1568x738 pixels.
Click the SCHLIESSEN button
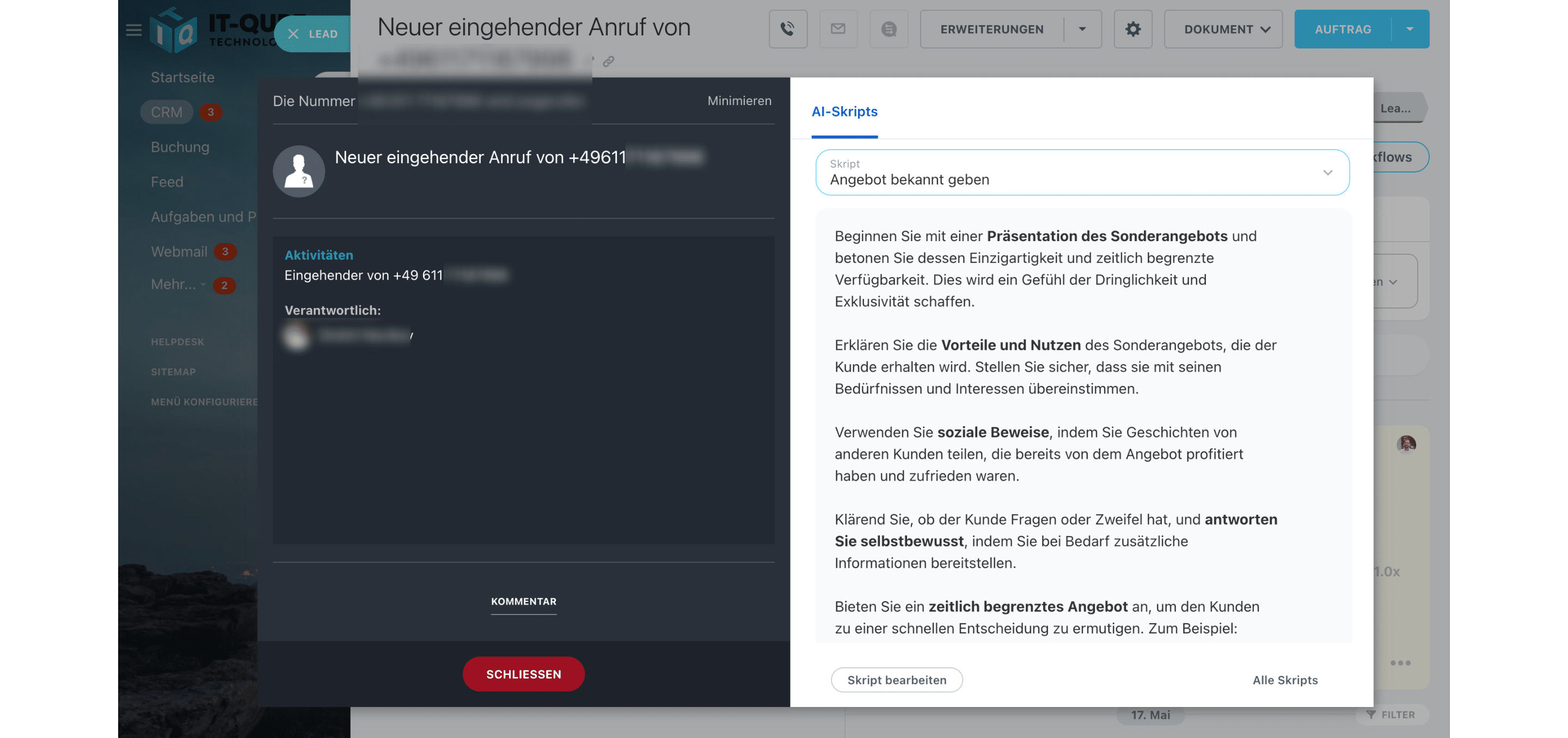pos(523,674)
